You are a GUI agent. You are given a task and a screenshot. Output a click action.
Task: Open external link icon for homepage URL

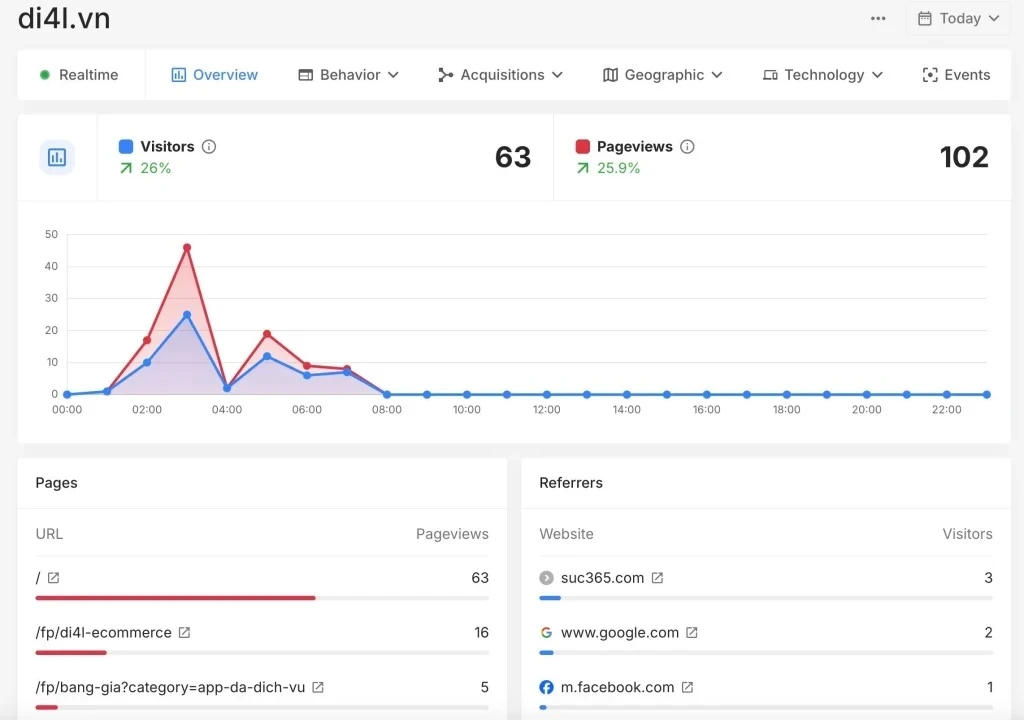54,578
